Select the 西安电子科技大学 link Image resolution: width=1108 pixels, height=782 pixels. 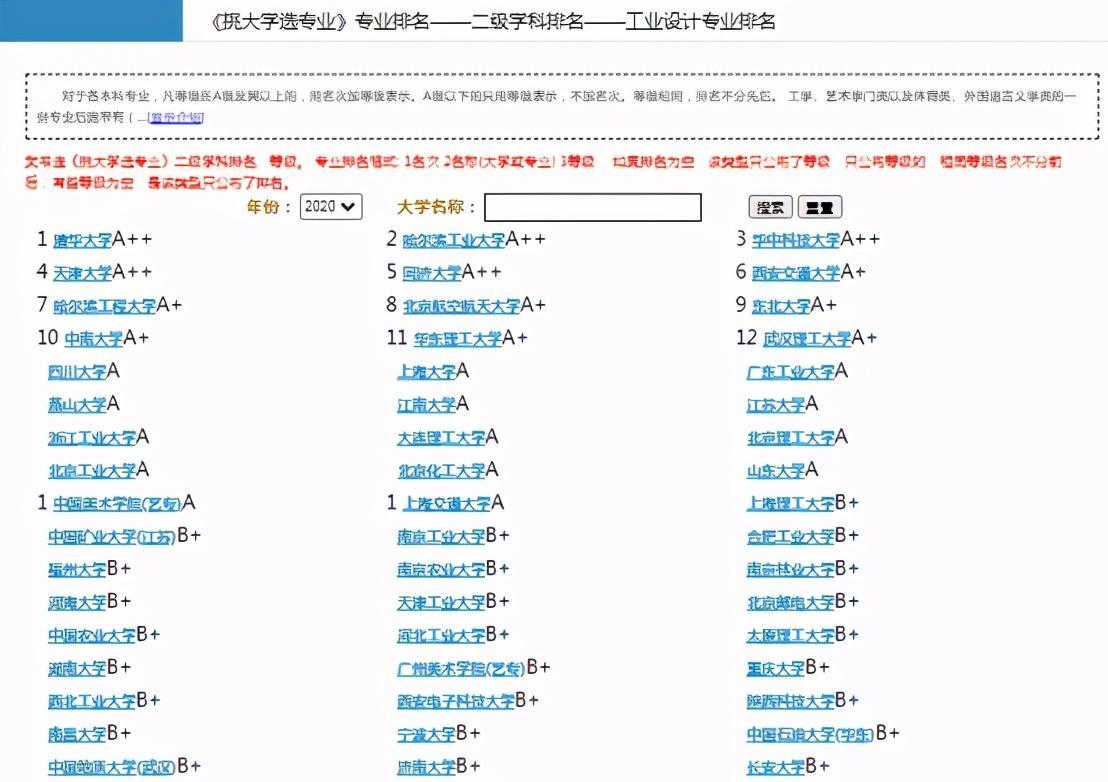[x=456, y=701]
